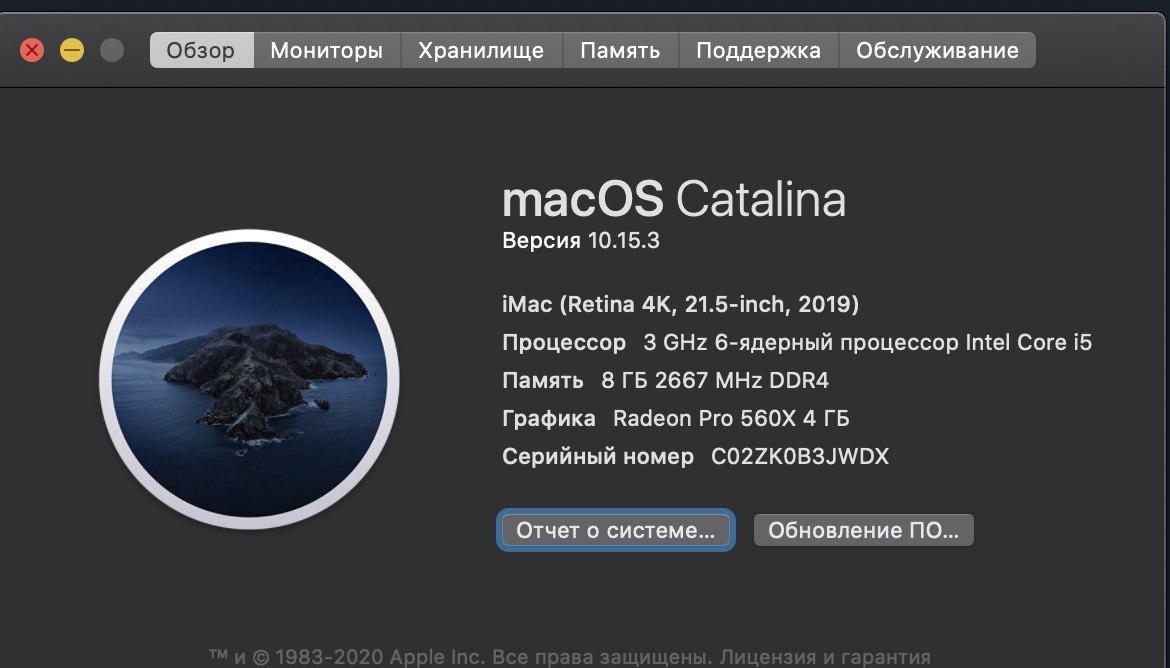Close the About This Mac window
1170x668 pixels.
pyautogui.click(x=31, y=50)
